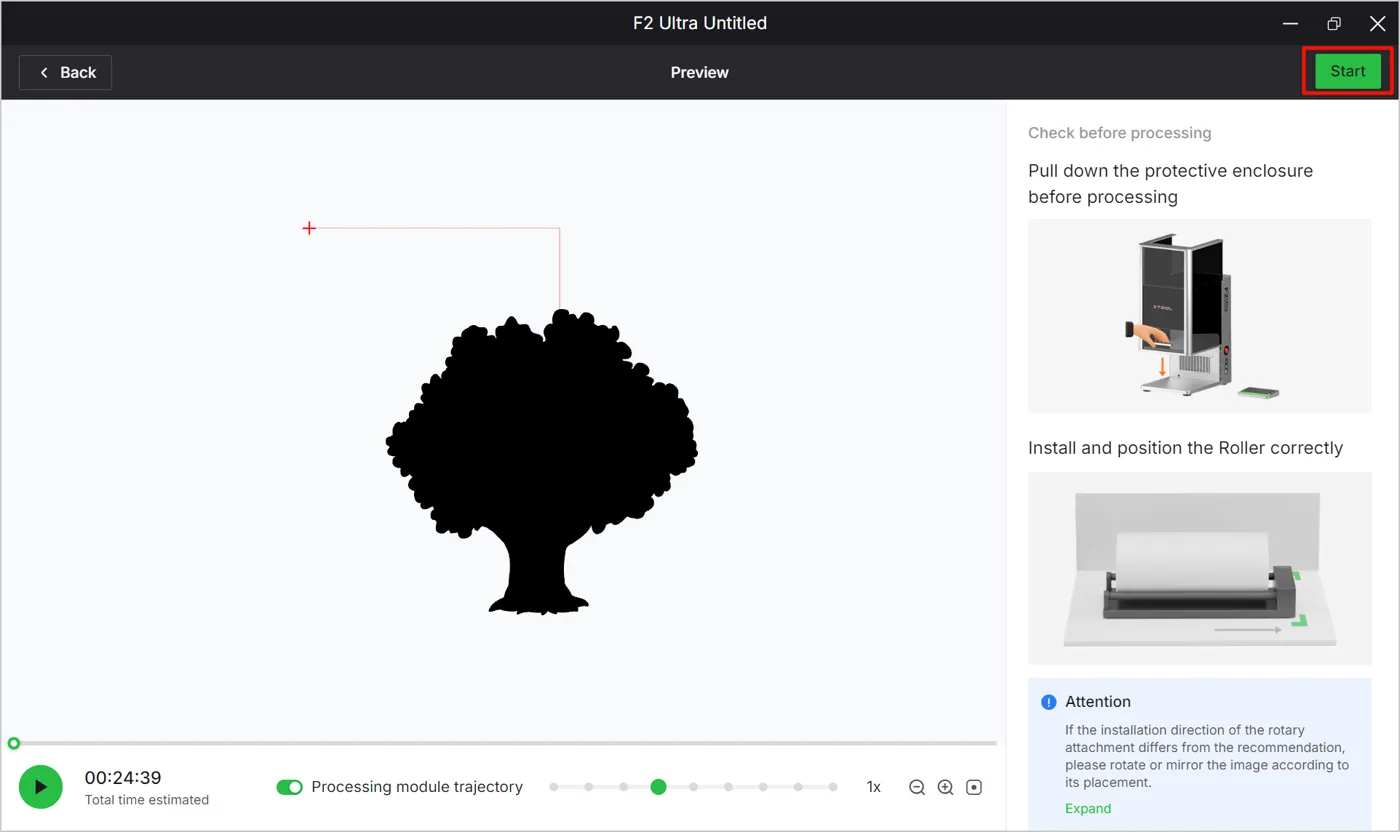Restore down the application window

1333,23
